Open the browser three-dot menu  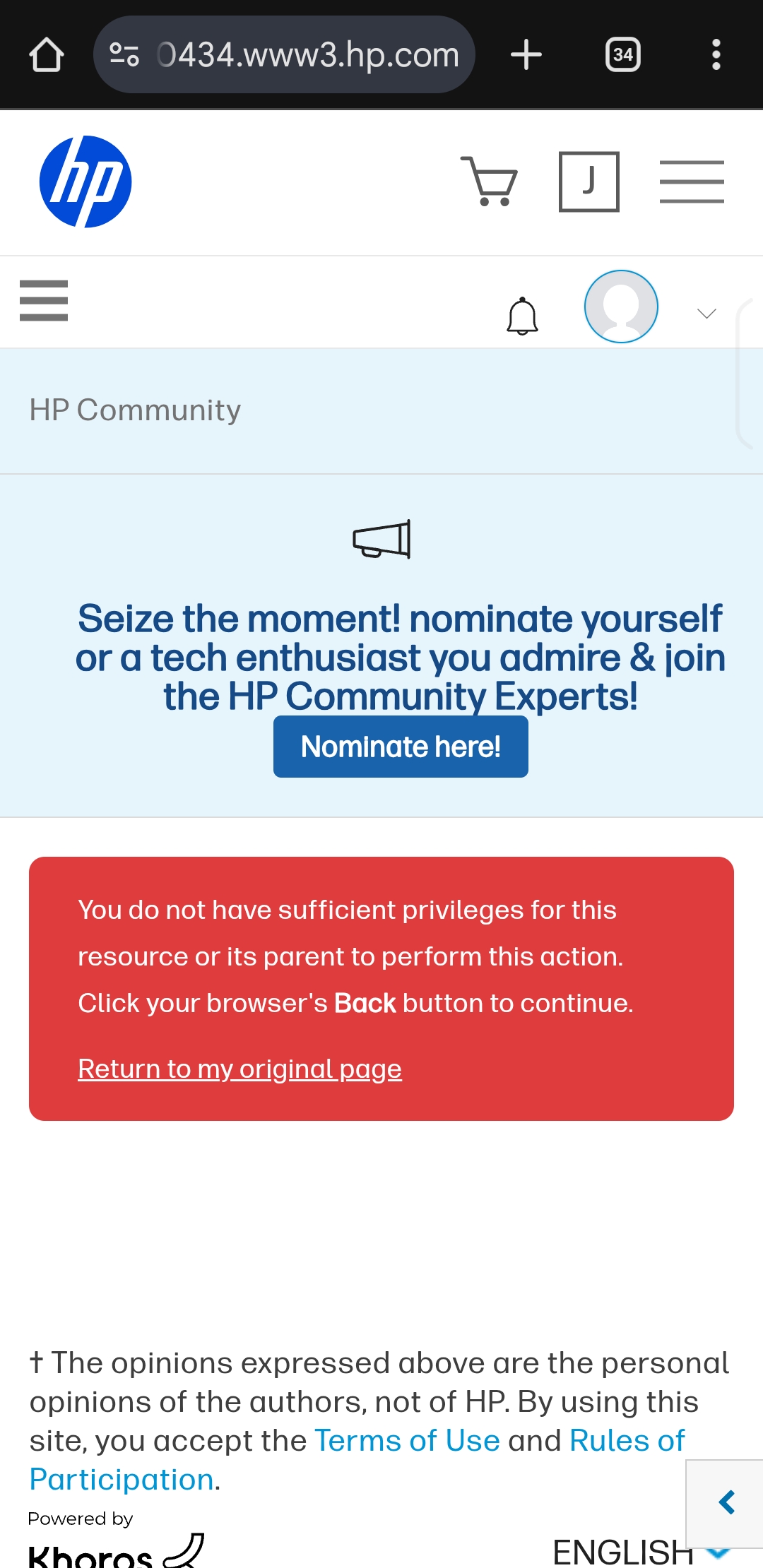coord(716,54)
